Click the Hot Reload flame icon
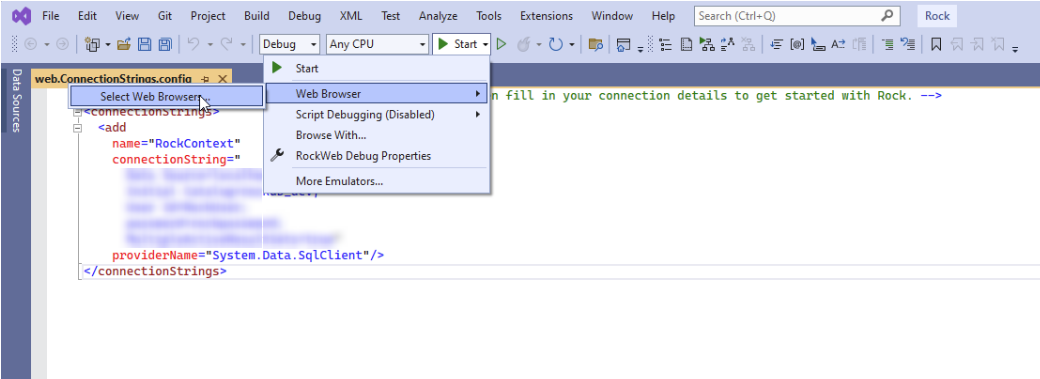This screenshot has width=1040, height=379. pyautogui.click(x=523, y=44)
